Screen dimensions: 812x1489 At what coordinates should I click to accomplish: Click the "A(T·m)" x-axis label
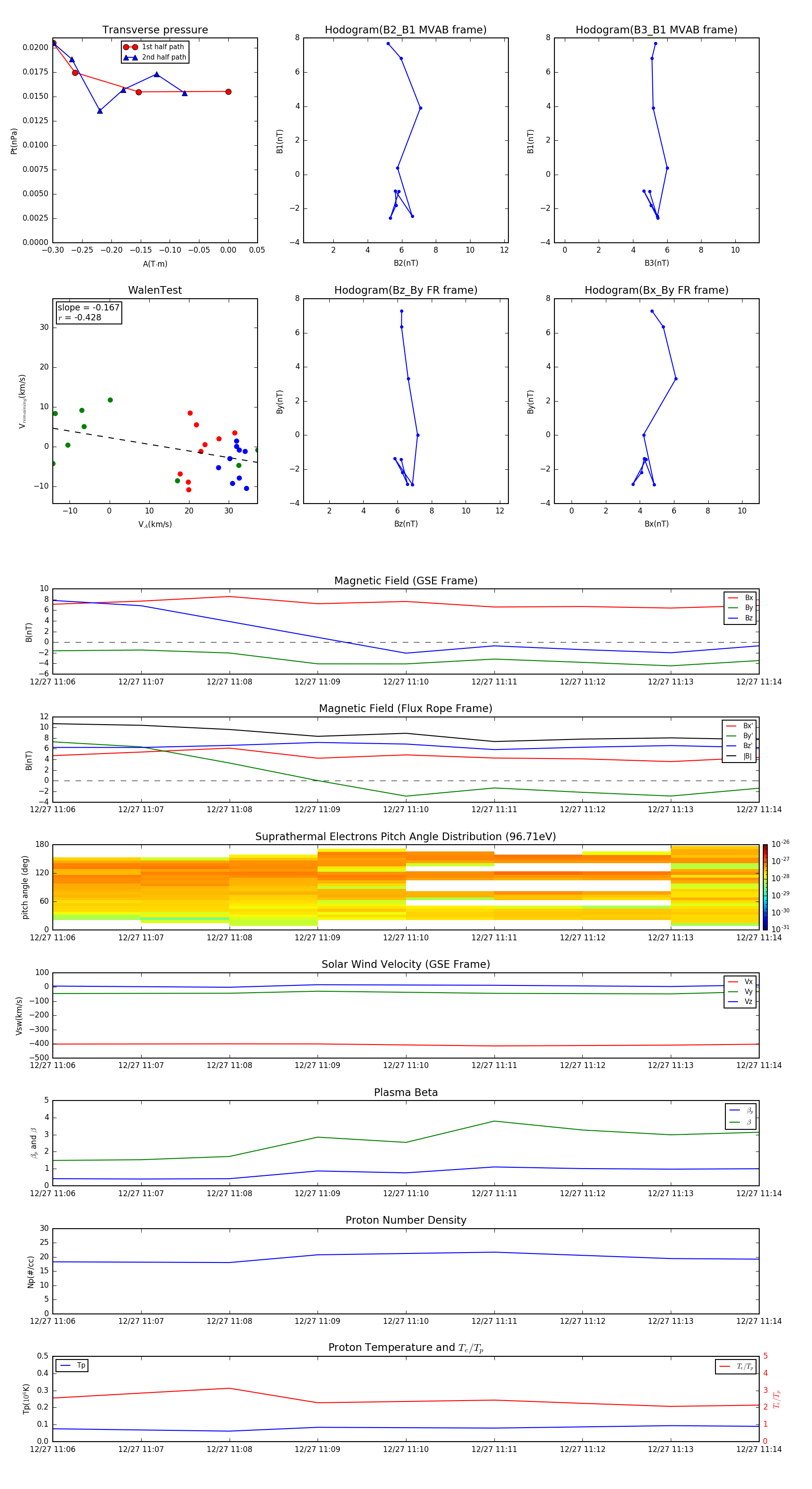click(x=155, y=264)
